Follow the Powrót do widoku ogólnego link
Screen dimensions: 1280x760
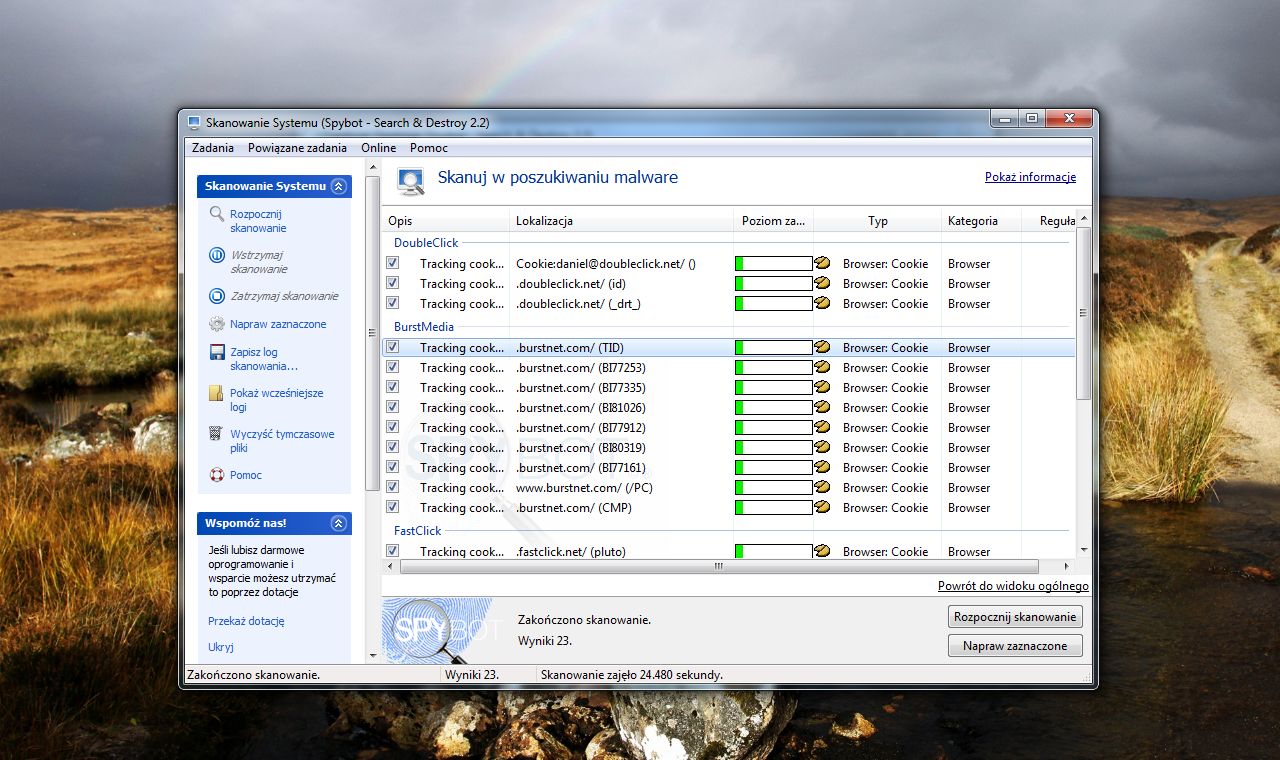click(1013, 586)
